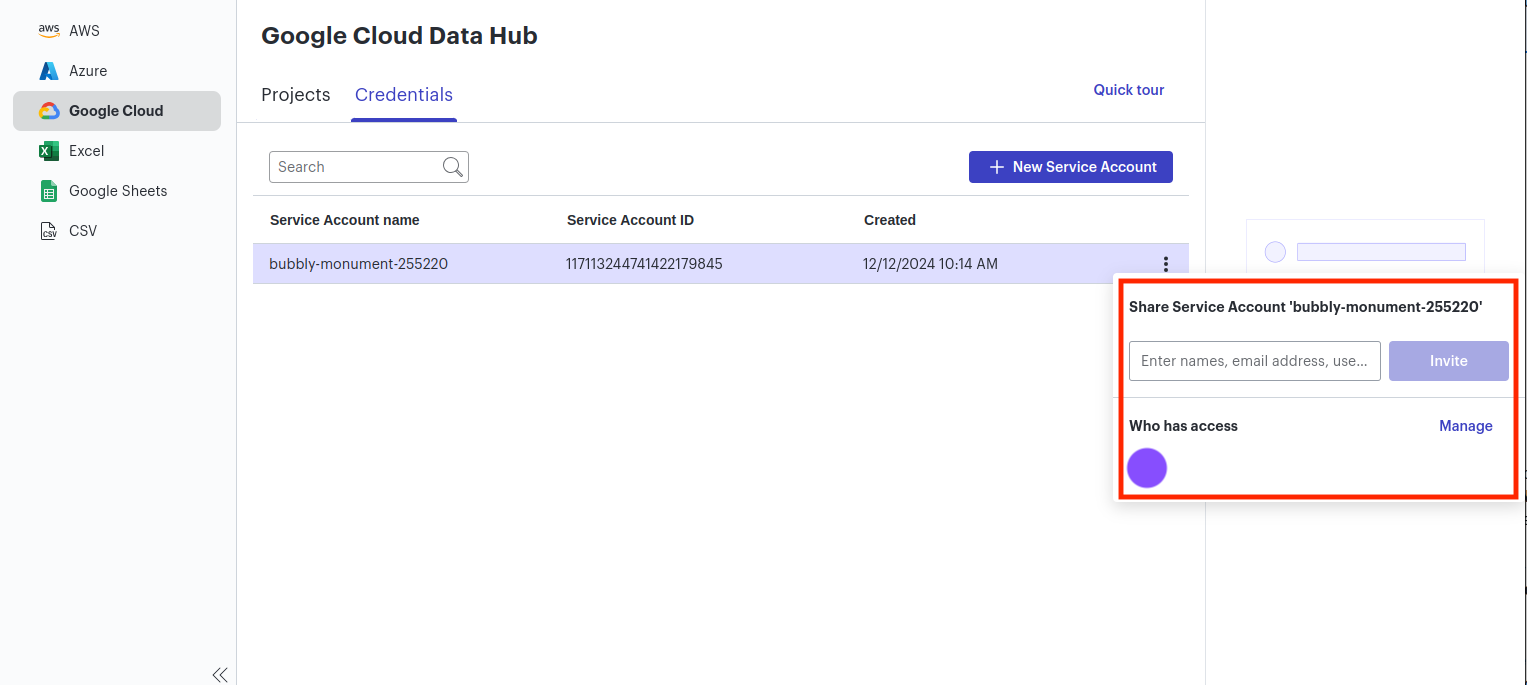This screenshot has height=685, width=1527.
Task: Click the Invite button
Action: 1449,361
